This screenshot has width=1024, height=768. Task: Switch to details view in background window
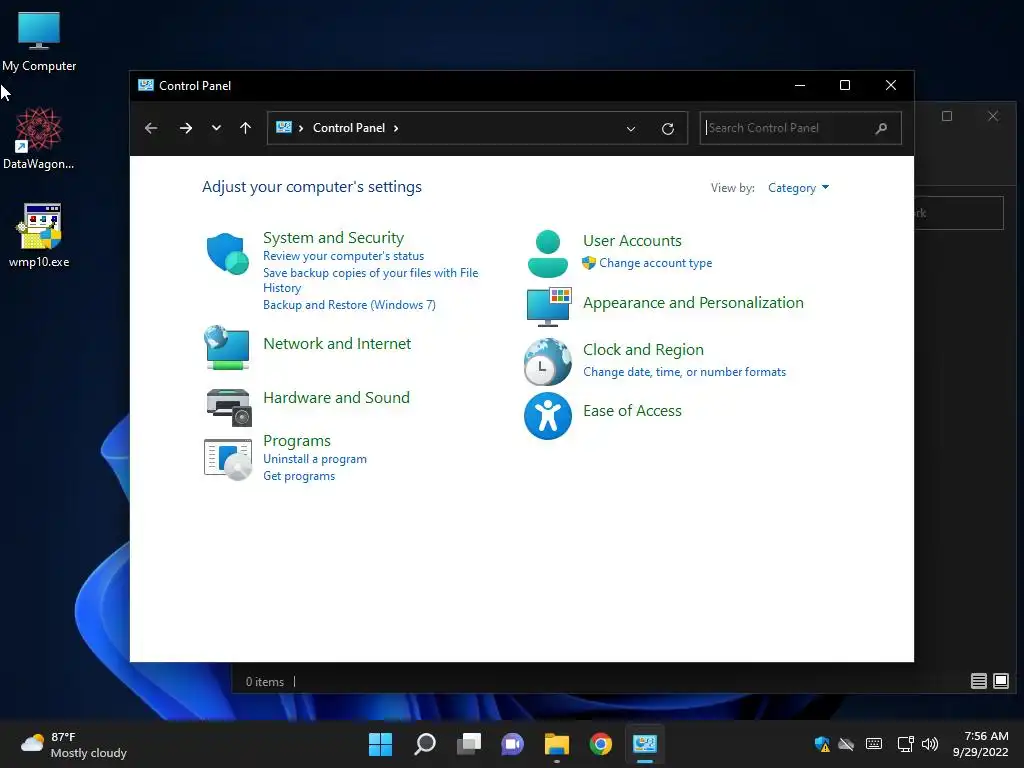tap(978, 681)
